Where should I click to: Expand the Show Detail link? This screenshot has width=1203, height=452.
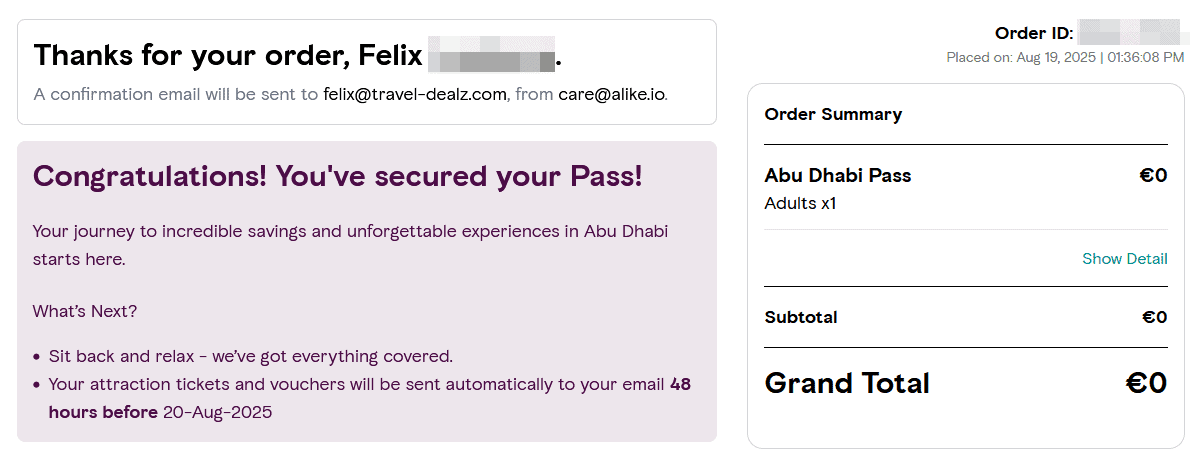point(1124,259)
